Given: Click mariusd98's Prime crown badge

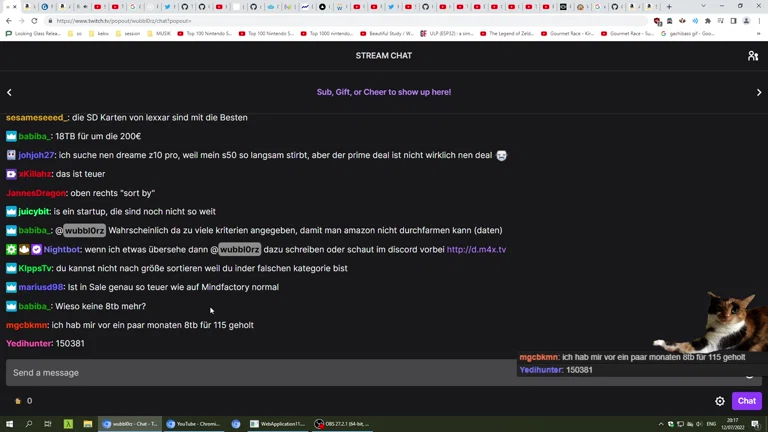Looking at the screenshot, I should click(11, 287).
